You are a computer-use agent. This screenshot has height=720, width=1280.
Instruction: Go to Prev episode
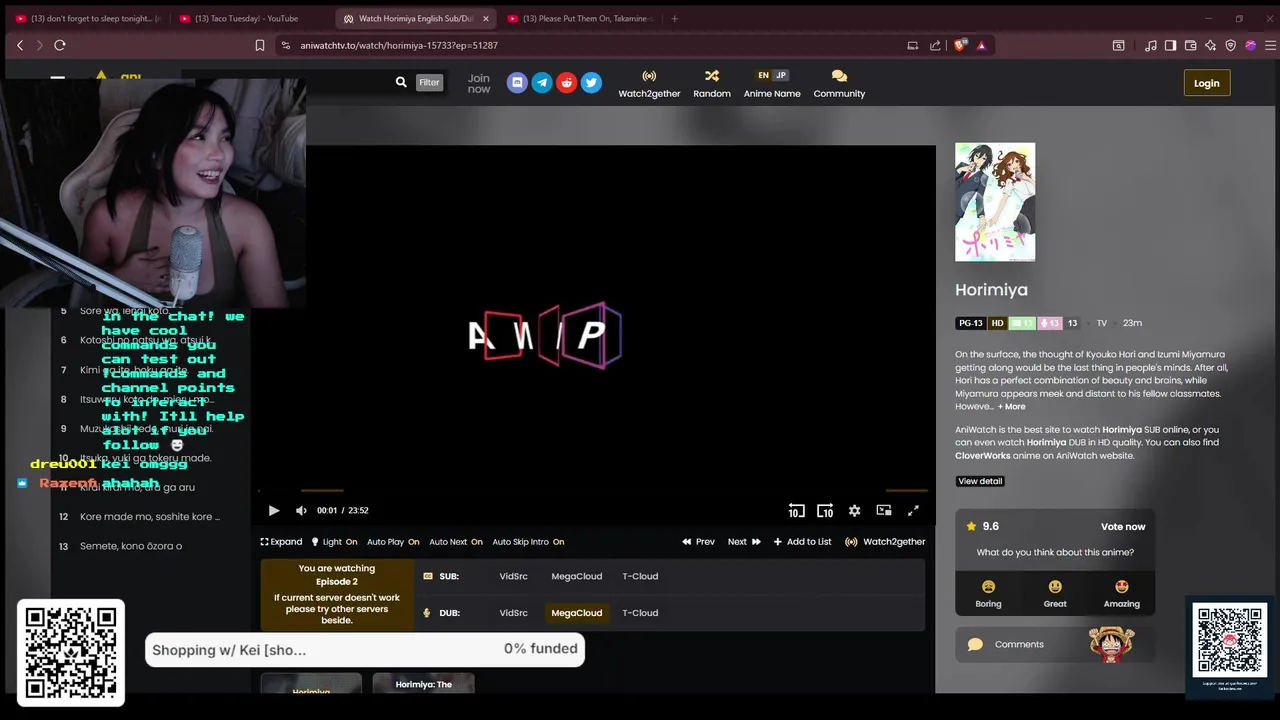coord(698,542)
